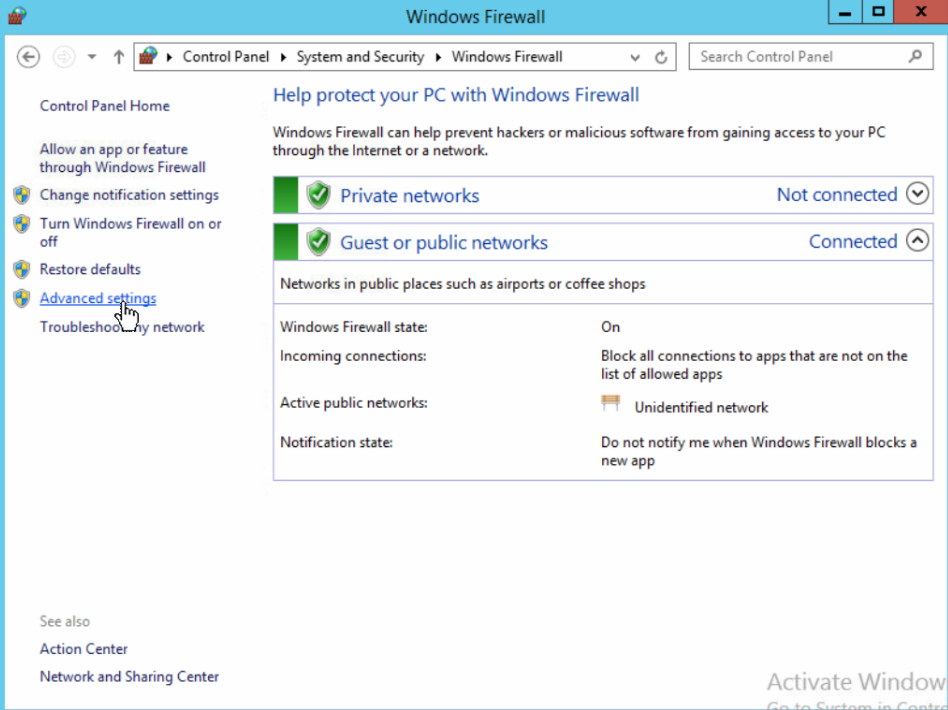This screenshot has width=948, height=710.
Task: Expand the arrow after Control Panel breadcrumb
Action: click(283, 57)
